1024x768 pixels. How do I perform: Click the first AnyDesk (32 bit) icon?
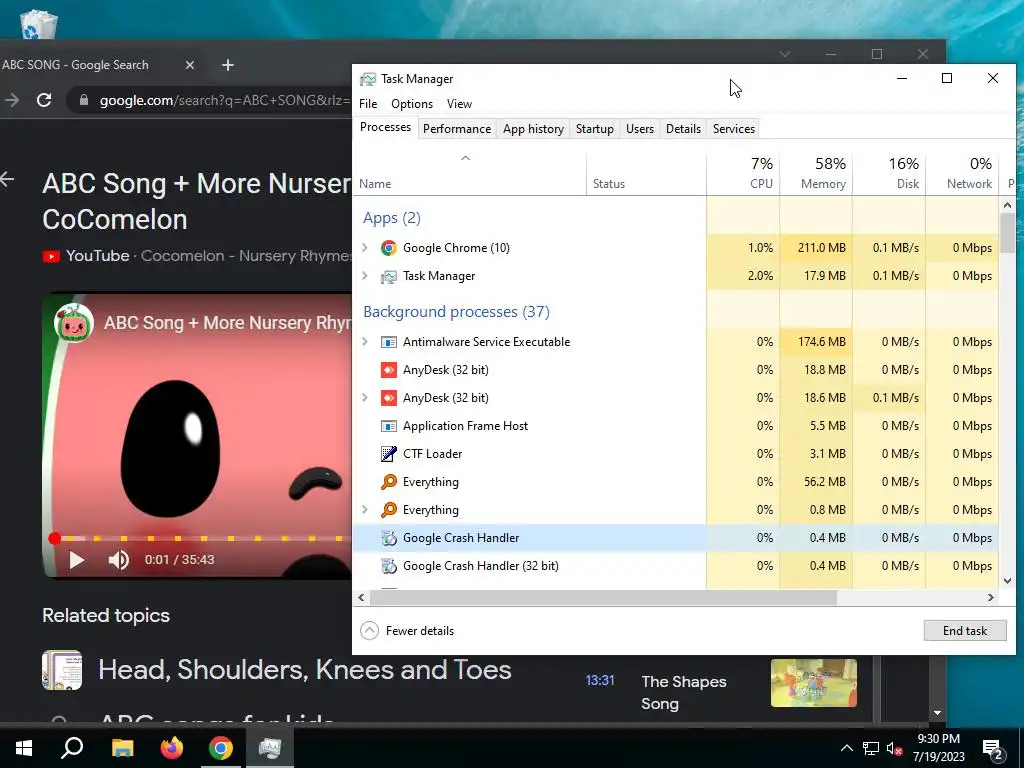point(389,370)
